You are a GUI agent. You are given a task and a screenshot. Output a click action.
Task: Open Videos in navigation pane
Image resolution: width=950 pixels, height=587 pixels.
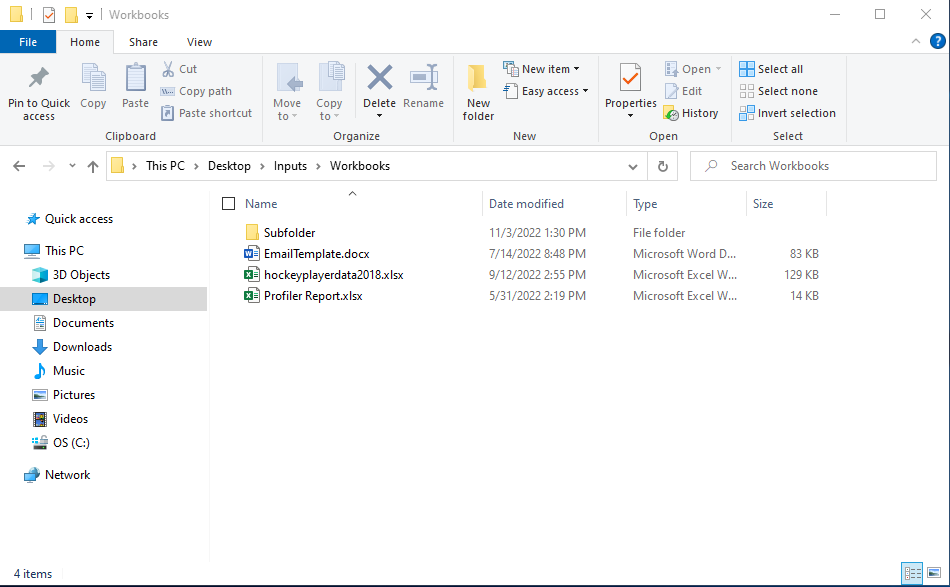[70, 419]
